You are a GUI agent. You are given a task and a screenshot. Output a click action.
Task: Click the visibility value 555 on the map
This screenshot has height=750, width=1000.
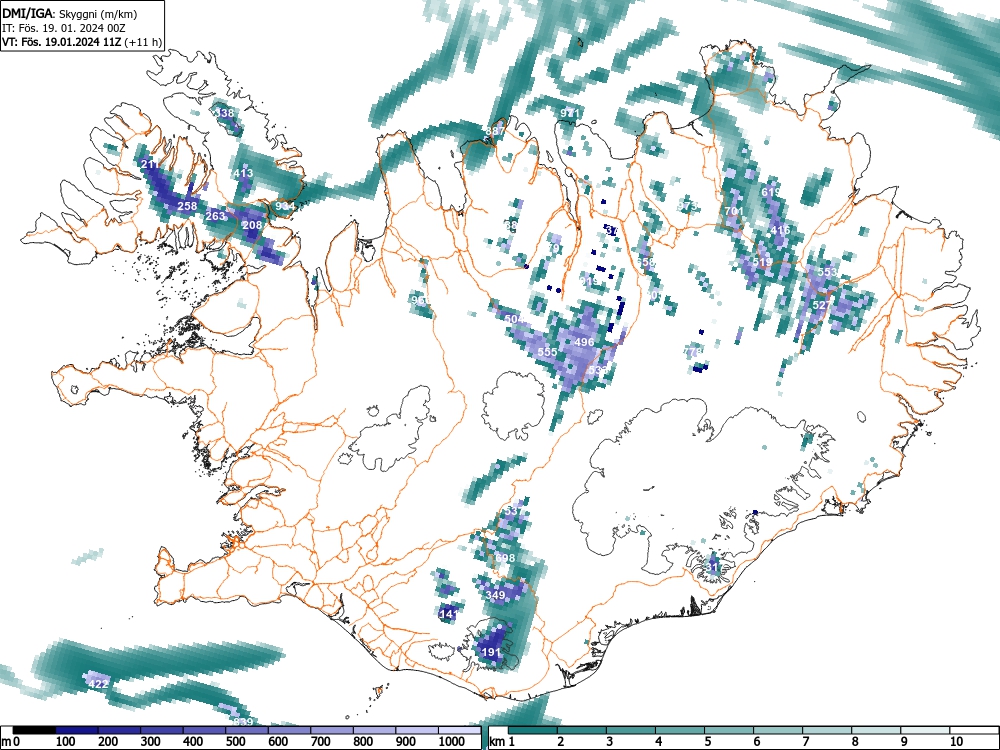click(547, 352)
